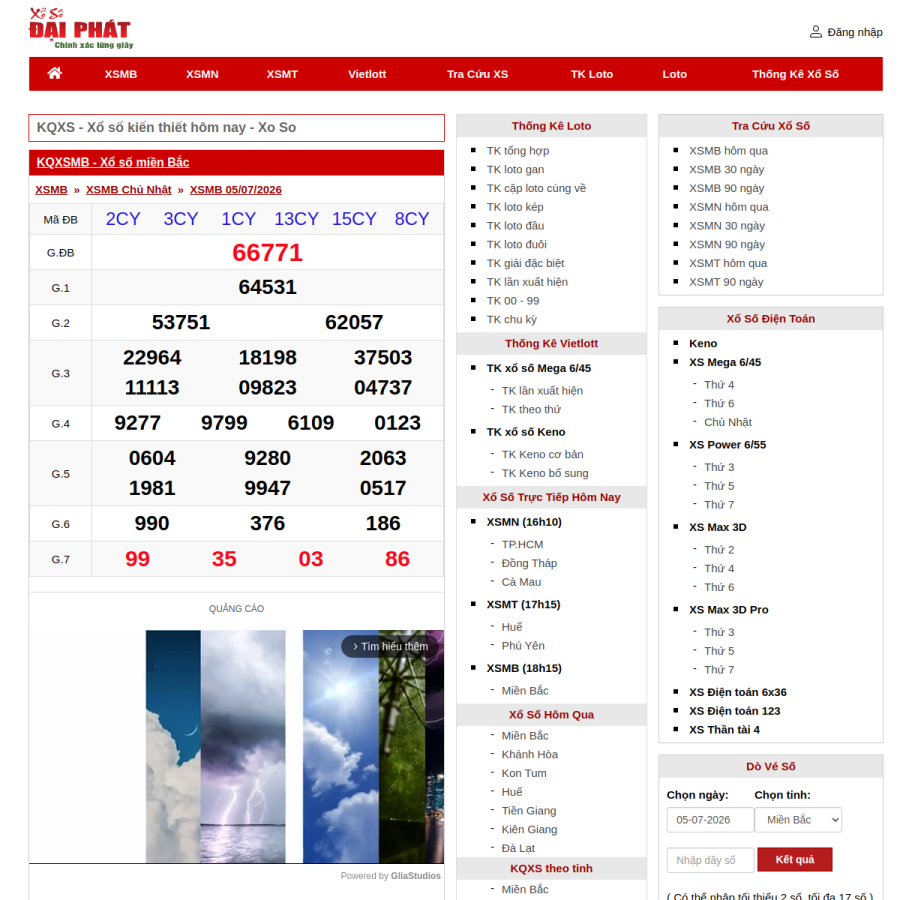Open Cà Mau live results
The height and width of the screenshot is (900, 900).
point(521,582)
